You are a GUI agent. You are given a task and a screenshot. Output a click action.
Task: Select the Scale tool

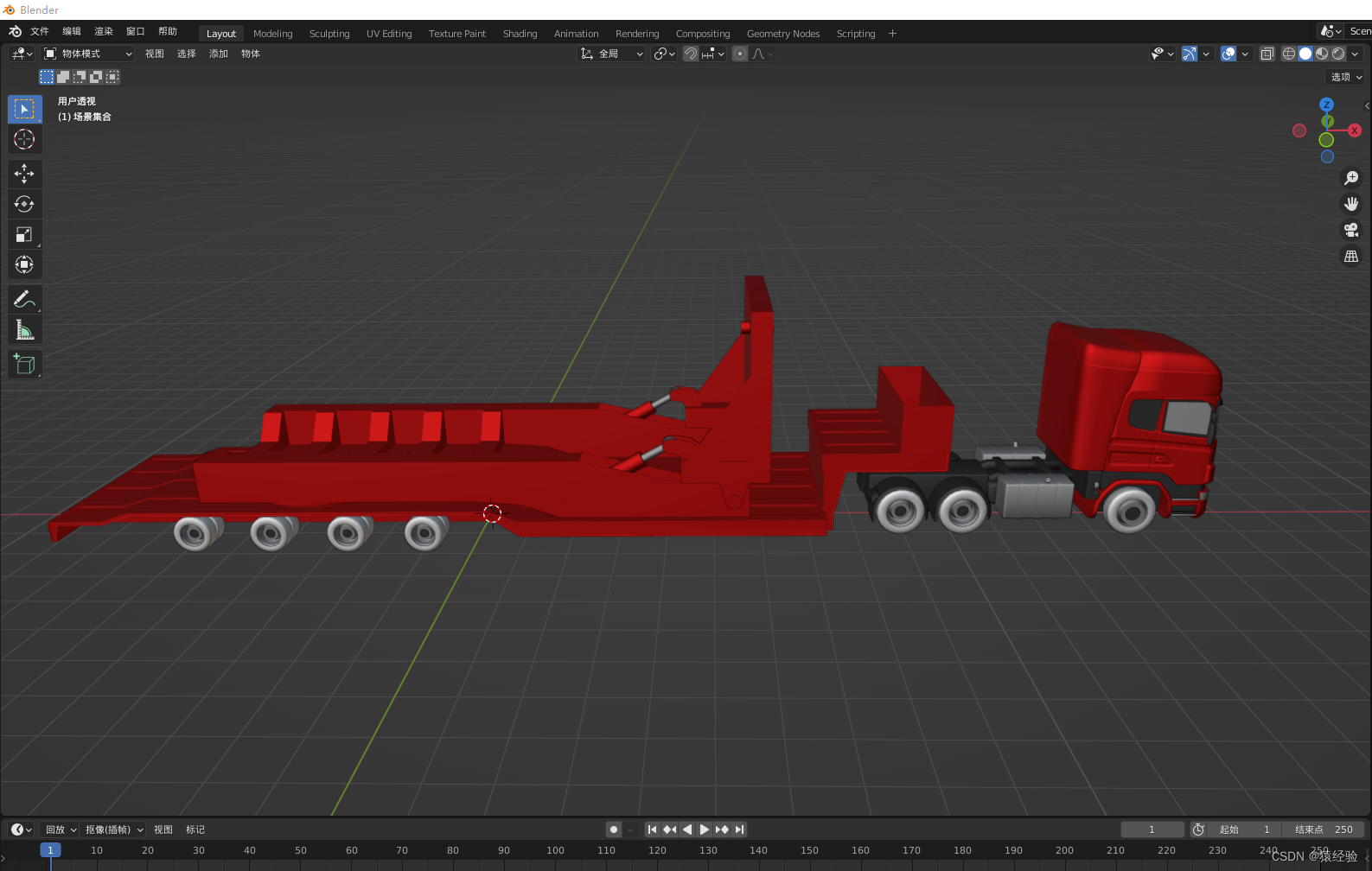(24, 234)
